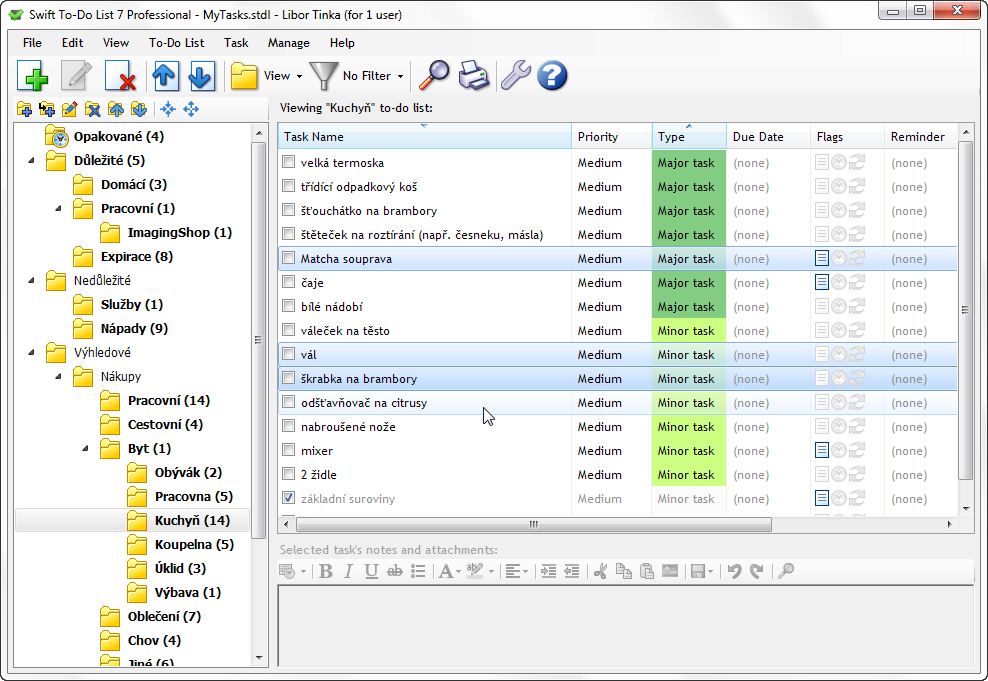The width and height of the screenshot is (988, 681).
Task: Click the Print icon
Action: tap(474, 76)
